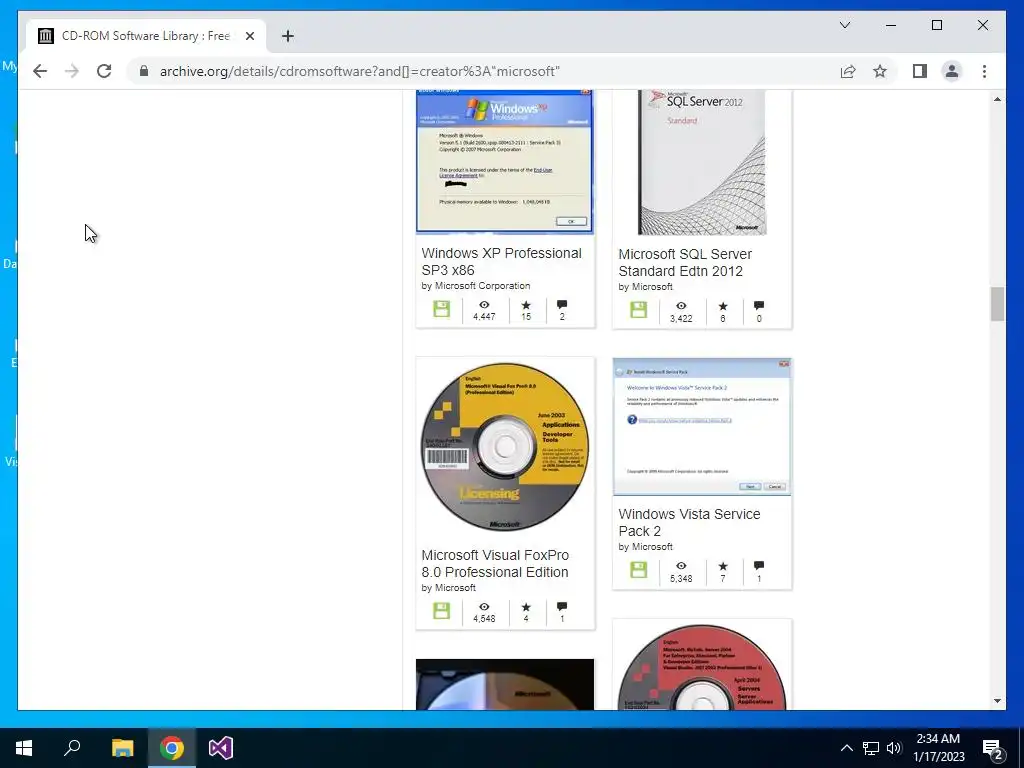This screenshot has width=1024, height=768.
Task: Open the SQL Server 2012 cover thumbnail
Action: pyautogui.click(x=702, y=163)
